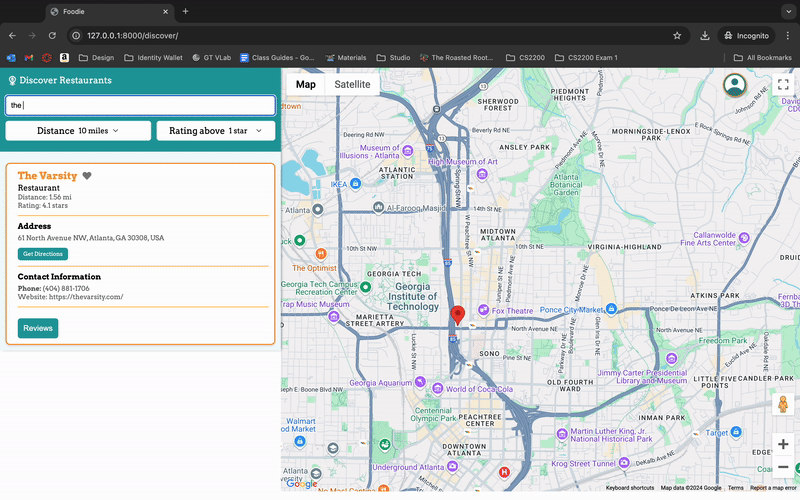Open the Distance 10 miles dropdown

tap(78, 131)
